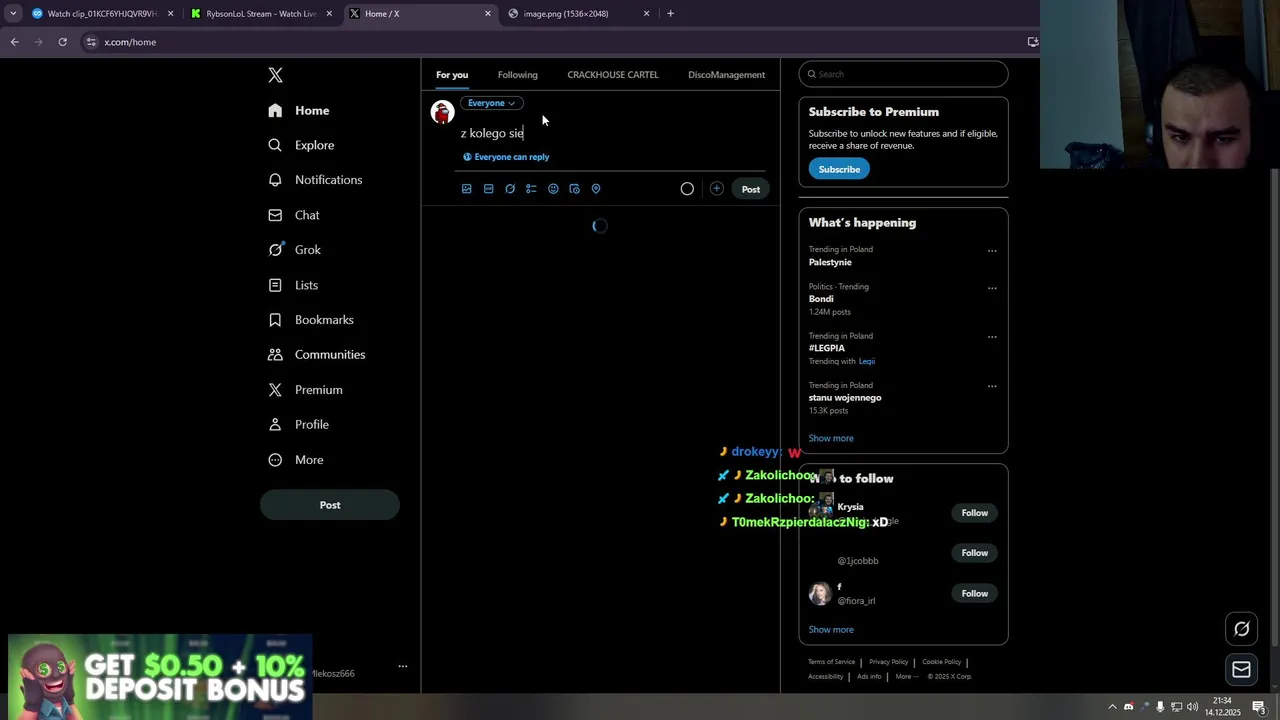Click Show more under trends

click(831, 438)
